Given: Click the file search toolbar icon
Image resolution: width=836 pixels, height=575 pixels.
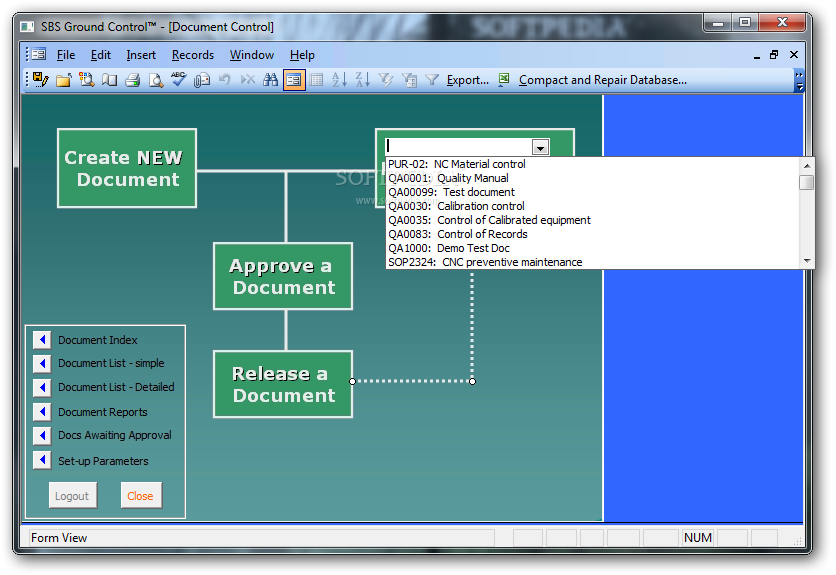Looking at the screenshot, I should click(86, 80).
